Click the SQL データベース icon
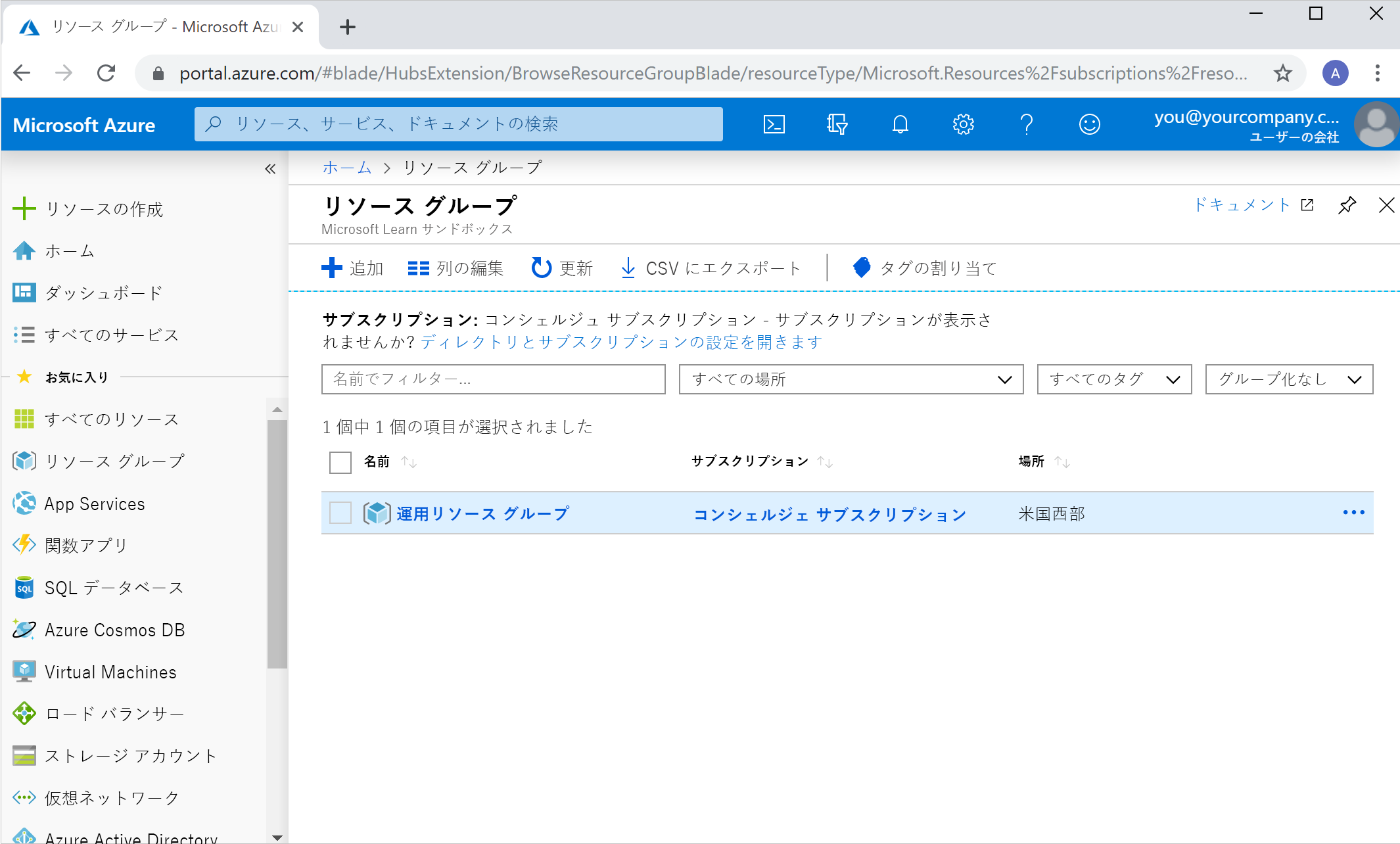The image size is (1400, 844). click(24, 587)
